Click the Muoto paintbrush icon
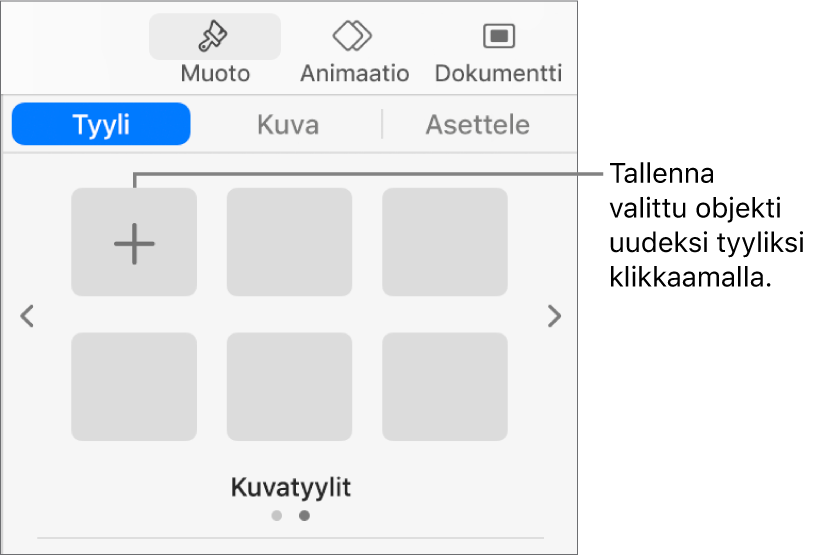Viewport: 817px width, 556px height. (x=215, y=37)
